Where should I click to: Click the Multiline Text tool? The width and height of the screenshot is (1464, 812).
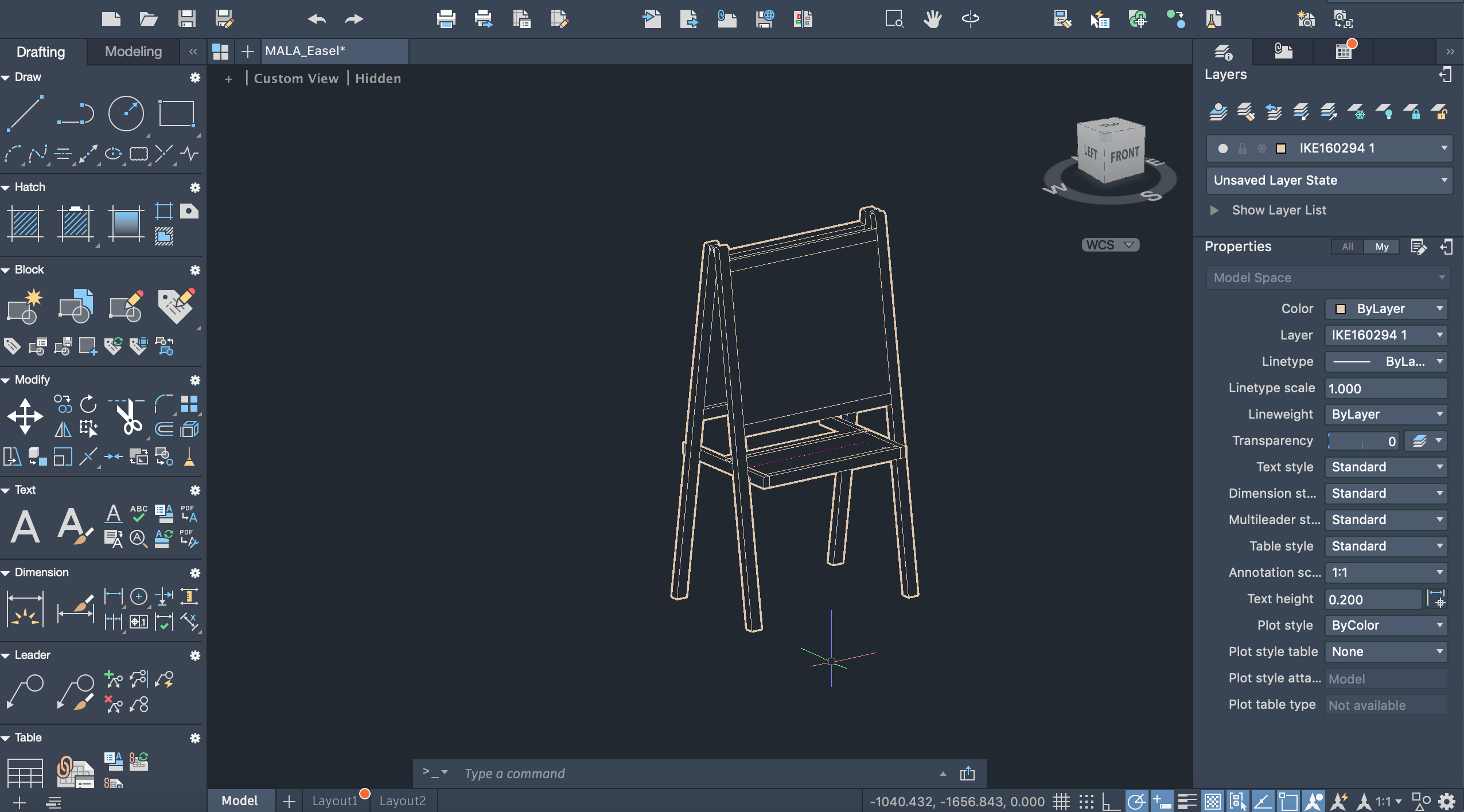pos(25,526)
